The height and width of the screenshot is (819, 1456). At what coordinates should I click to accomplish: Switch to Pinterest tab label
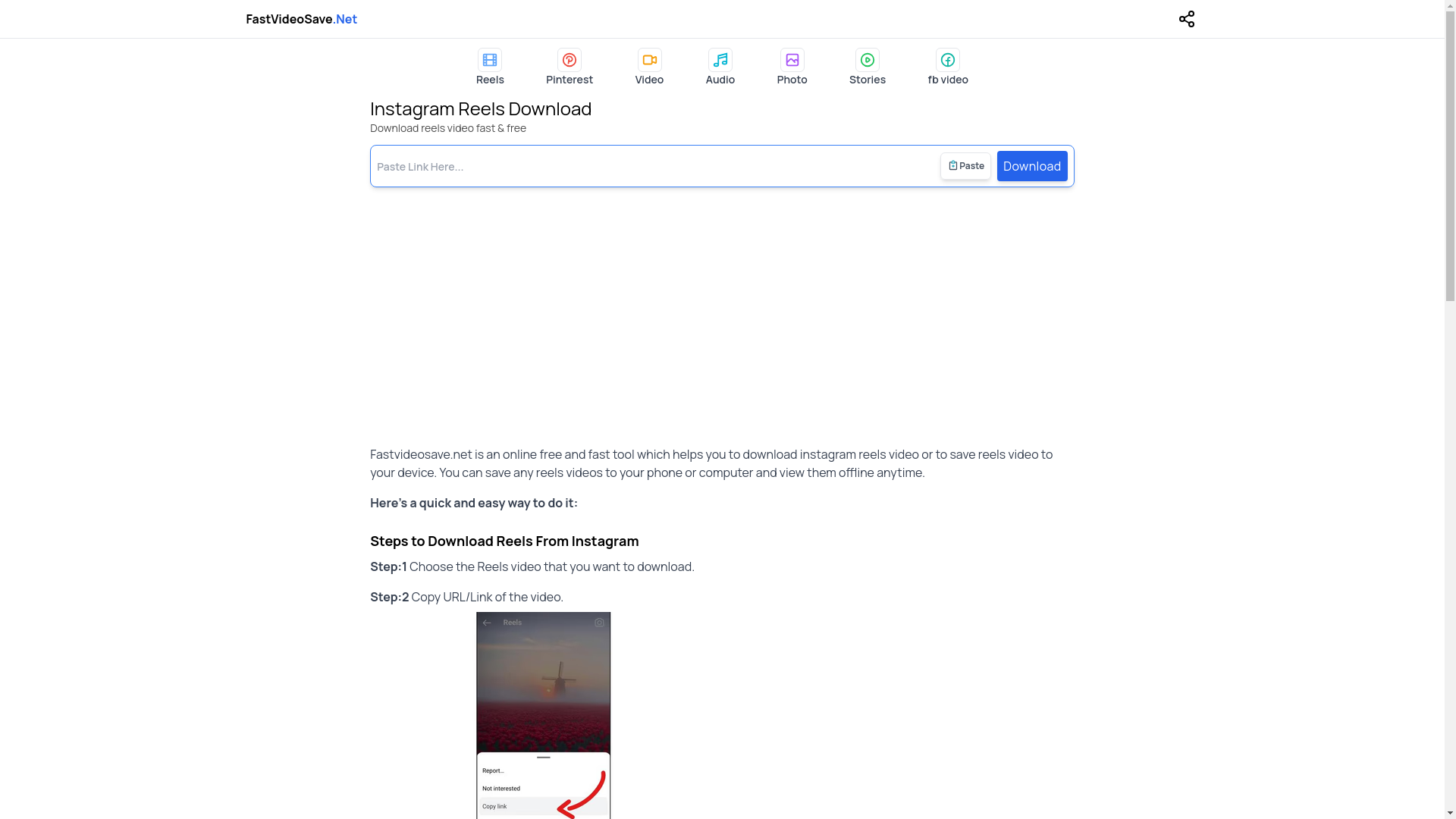pos(570,80)
